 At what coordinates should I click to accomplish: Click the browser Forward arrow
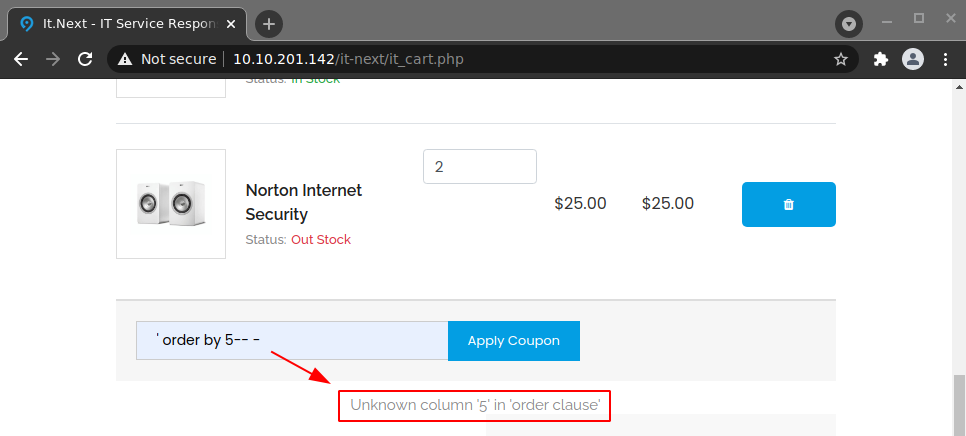coord(53,59)
